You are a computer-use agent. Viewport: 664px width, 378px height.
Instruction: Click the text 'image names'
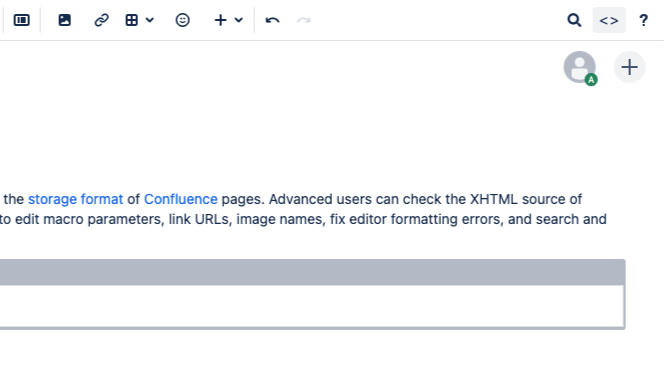tap(280, 219)
